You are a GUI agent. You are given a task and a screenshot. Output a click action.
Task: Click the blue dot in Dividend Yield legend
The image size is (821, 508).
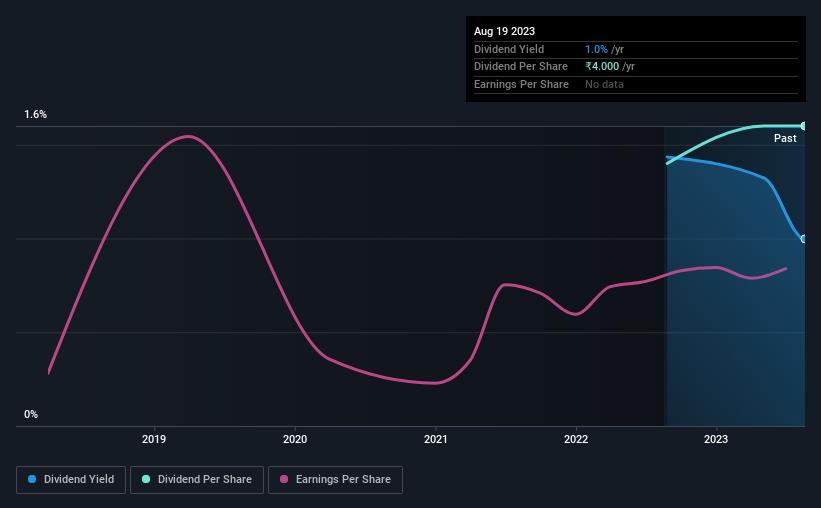(33, 480)
